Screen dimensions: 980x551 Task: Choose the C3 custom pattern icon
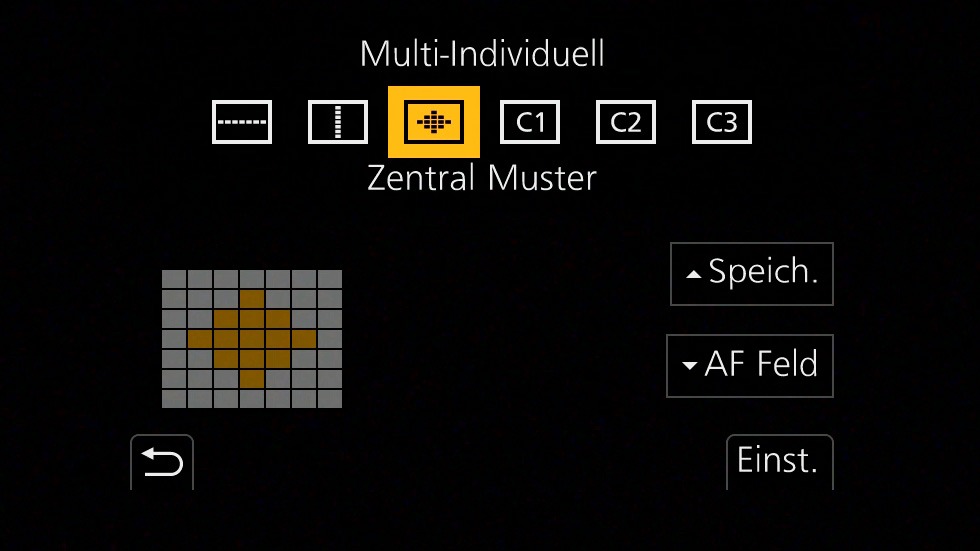point(722,122)
